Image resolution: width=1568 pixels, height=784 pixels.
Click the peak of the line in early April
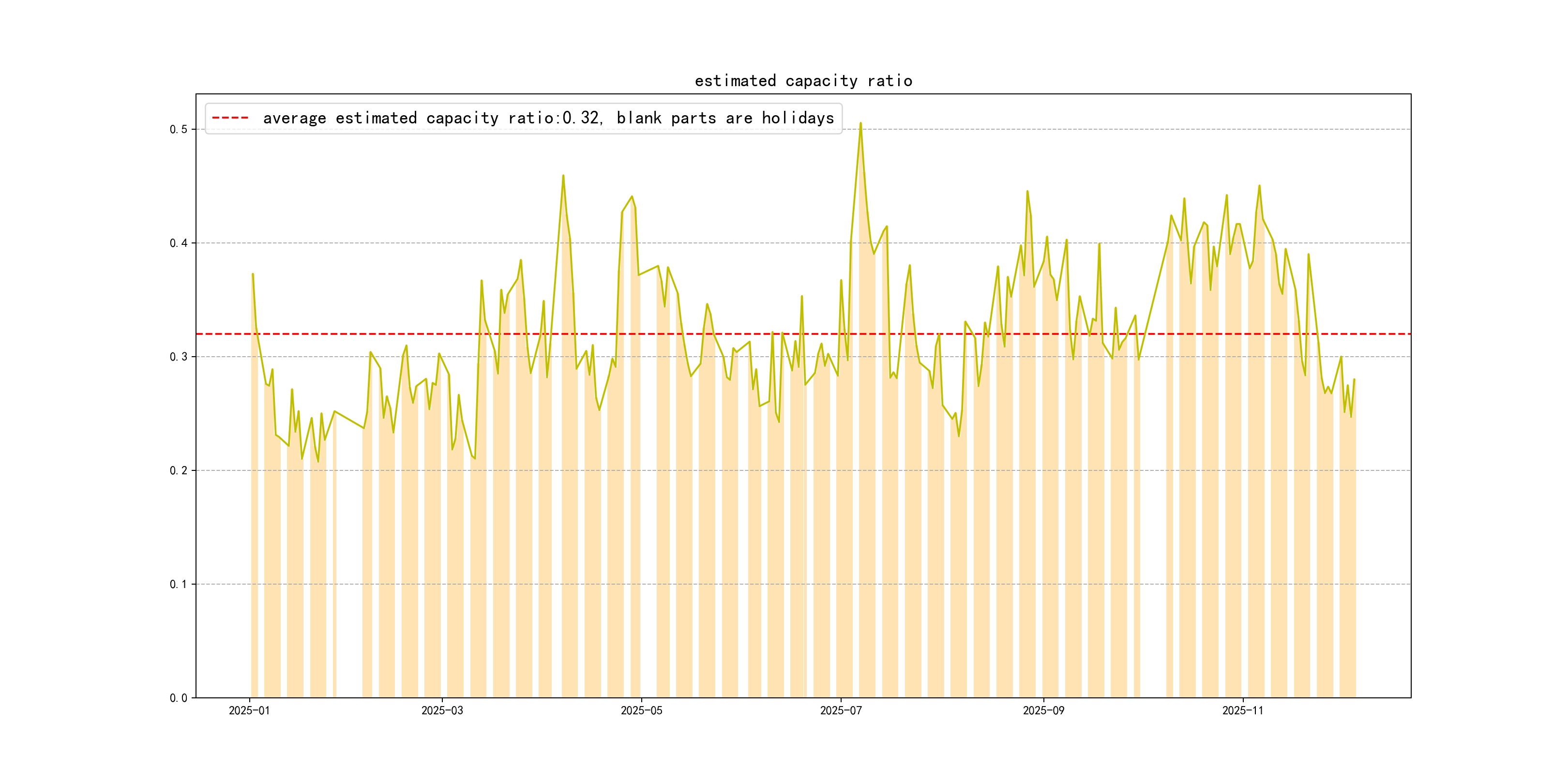[x=563, y=175]
